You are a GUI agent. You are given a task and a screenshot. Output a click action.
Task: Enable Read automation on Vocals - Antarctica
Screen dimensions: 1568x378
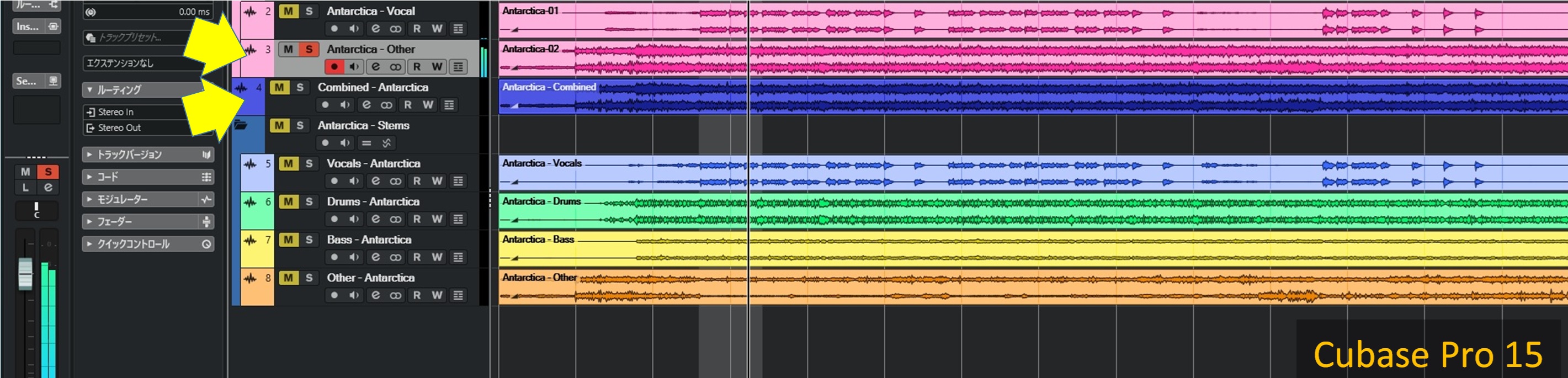tap(417, 182)
